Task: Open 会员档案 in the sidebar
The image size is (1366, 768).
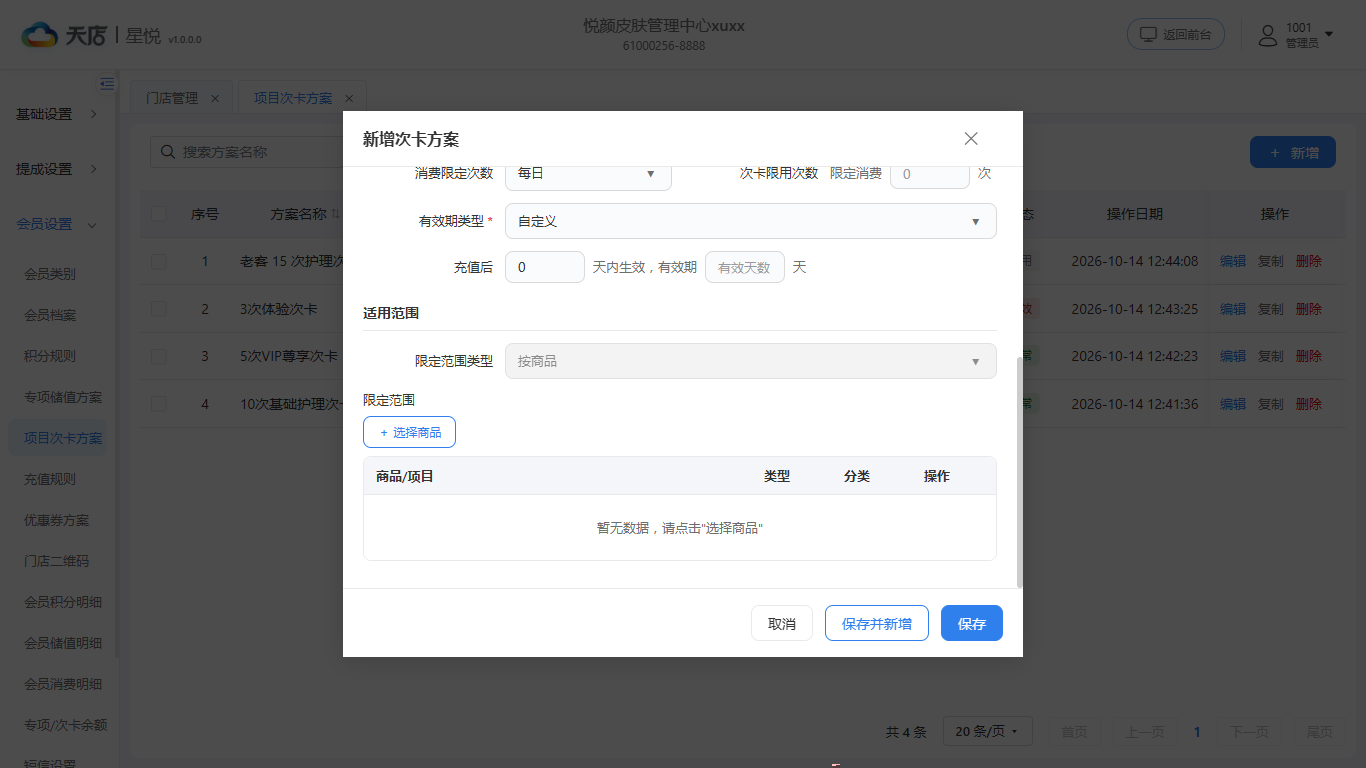Action: [x=50, y=315]
